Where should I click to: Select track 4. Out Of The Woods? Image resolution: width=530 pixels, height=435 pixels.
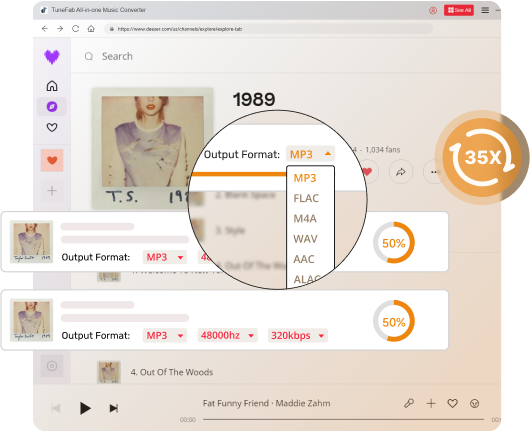coord(172,372)
